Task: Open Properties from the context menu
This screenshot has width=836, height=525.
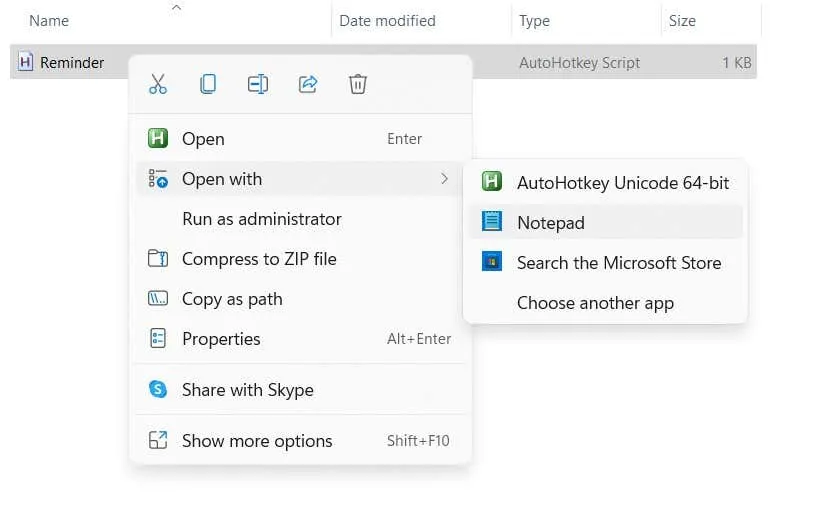Action: point(221,339)
